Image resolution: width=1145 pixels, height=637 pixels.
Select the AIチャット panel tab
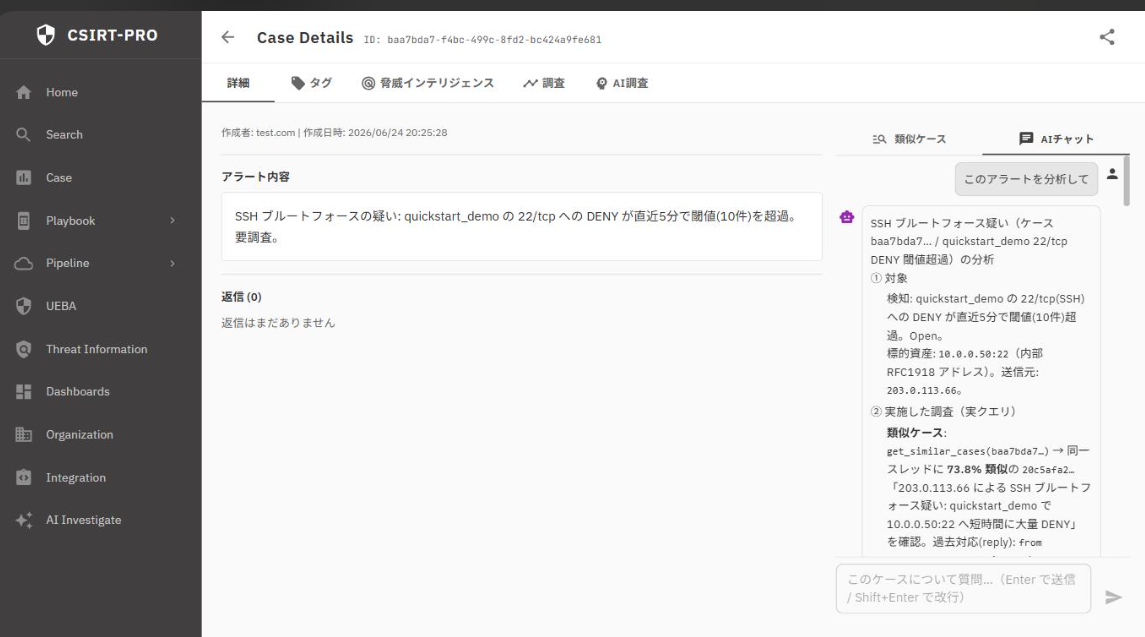(x=1056, y=139)
